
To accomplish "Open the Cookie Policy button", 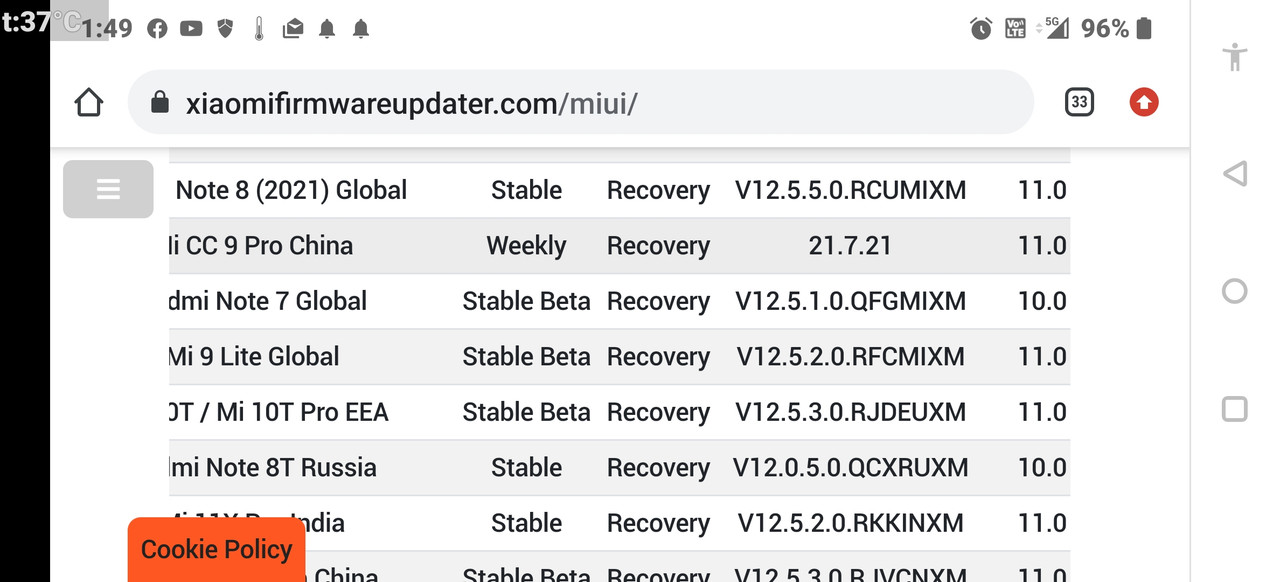I will [217, 549].
